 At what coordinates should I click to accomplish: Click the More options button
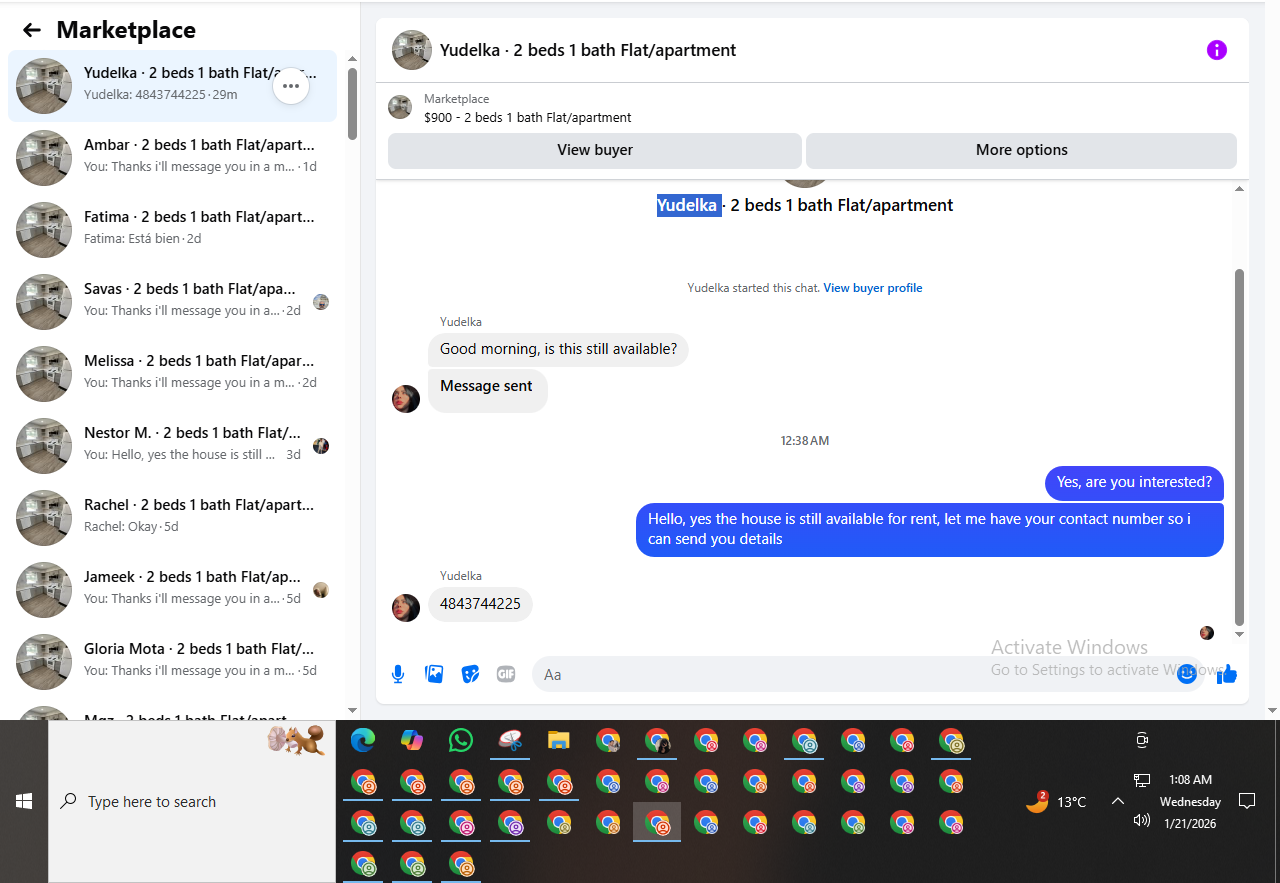pyautogui.click(x=1022, y=150)
